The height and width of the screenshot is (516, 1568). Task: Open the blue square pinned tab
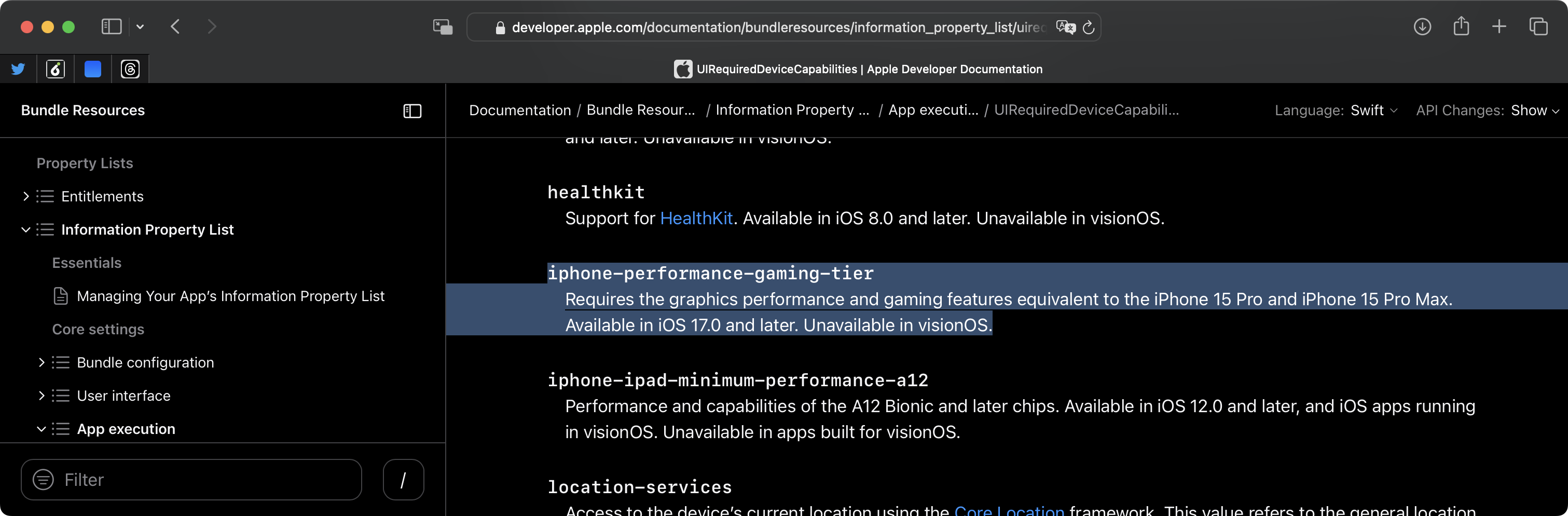tap(92, 69)
